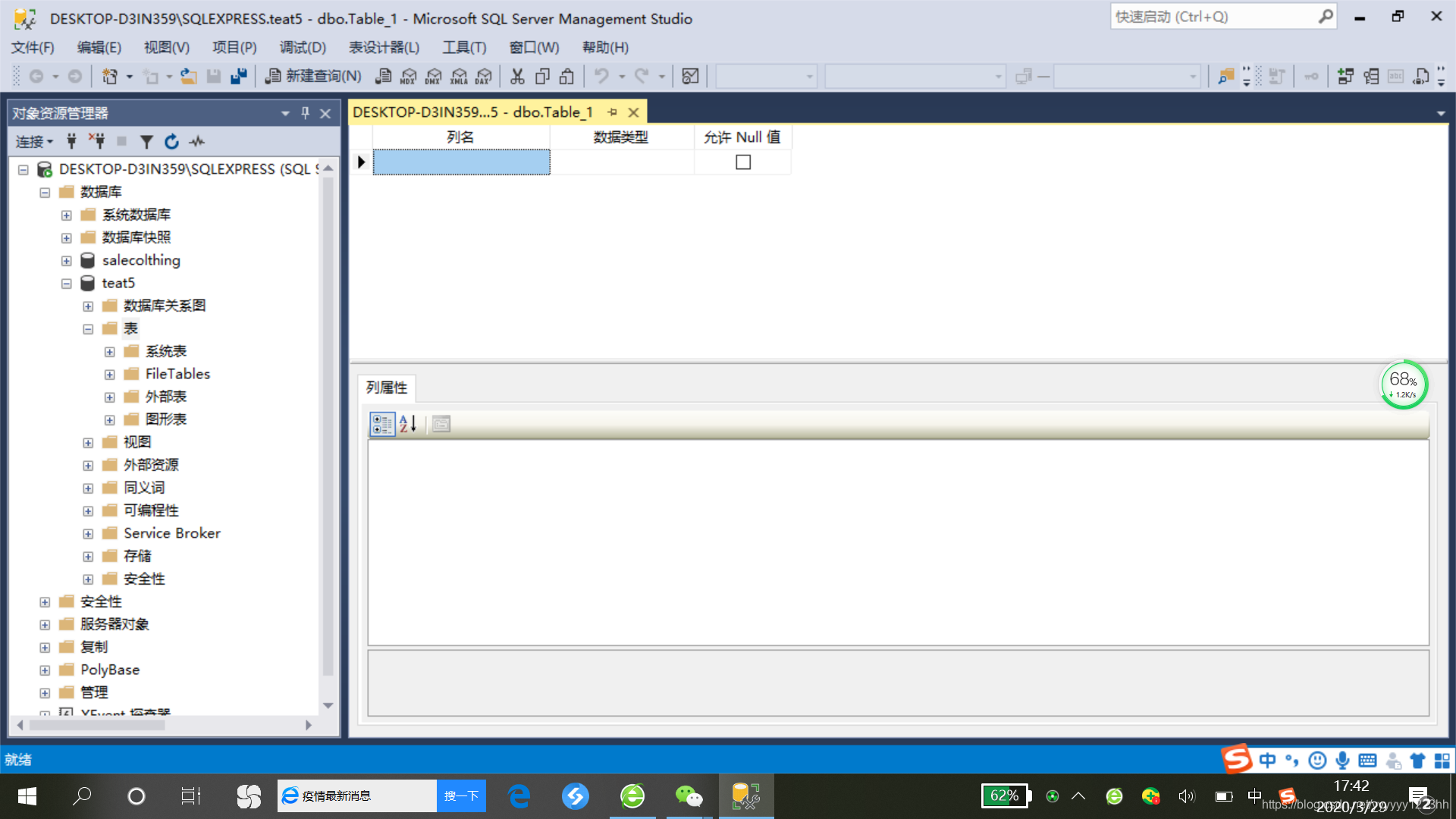Click the Cut scissors toolbar icon
Screen dimensions: 1456x819
tap(517, 76)
